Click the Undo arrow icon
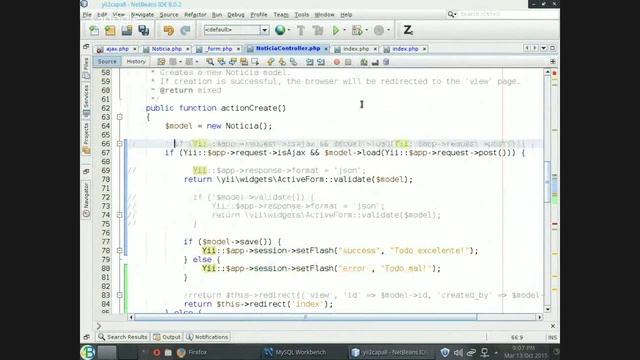 168,30
